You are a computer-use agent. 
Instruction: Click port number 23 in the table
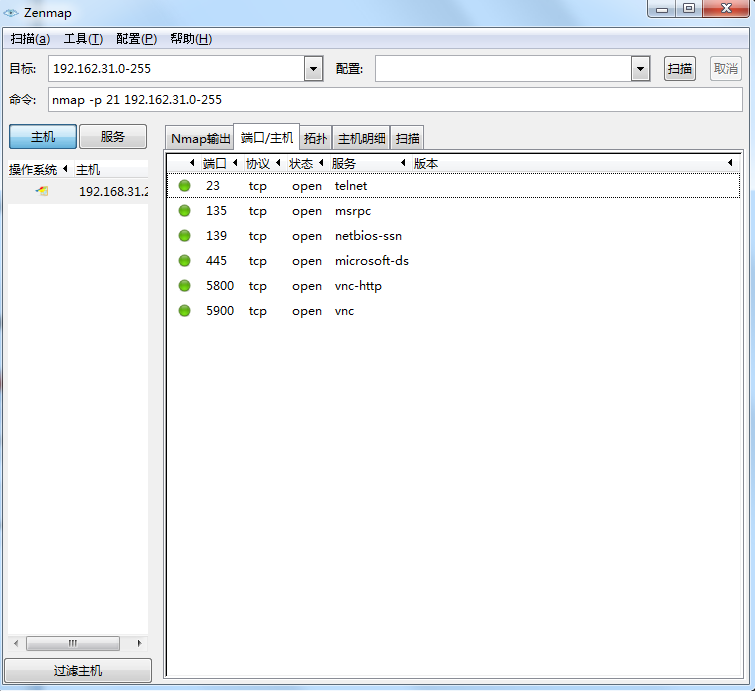tap(213, 185)
